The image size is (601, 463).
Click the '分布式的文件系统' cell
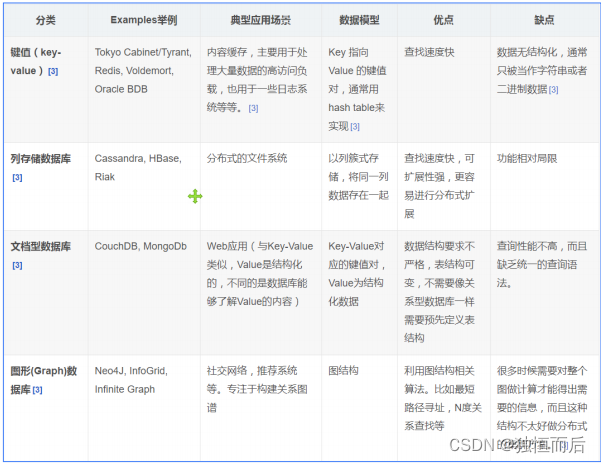pyautogui.click(x=247, y=158)
